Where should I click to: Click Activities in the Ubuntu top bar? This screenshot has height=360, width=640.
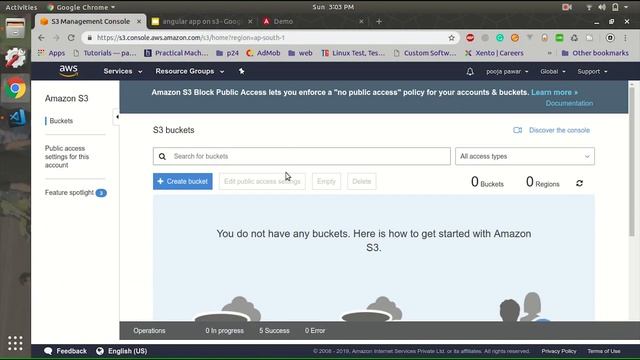click(x=21, y=7)
